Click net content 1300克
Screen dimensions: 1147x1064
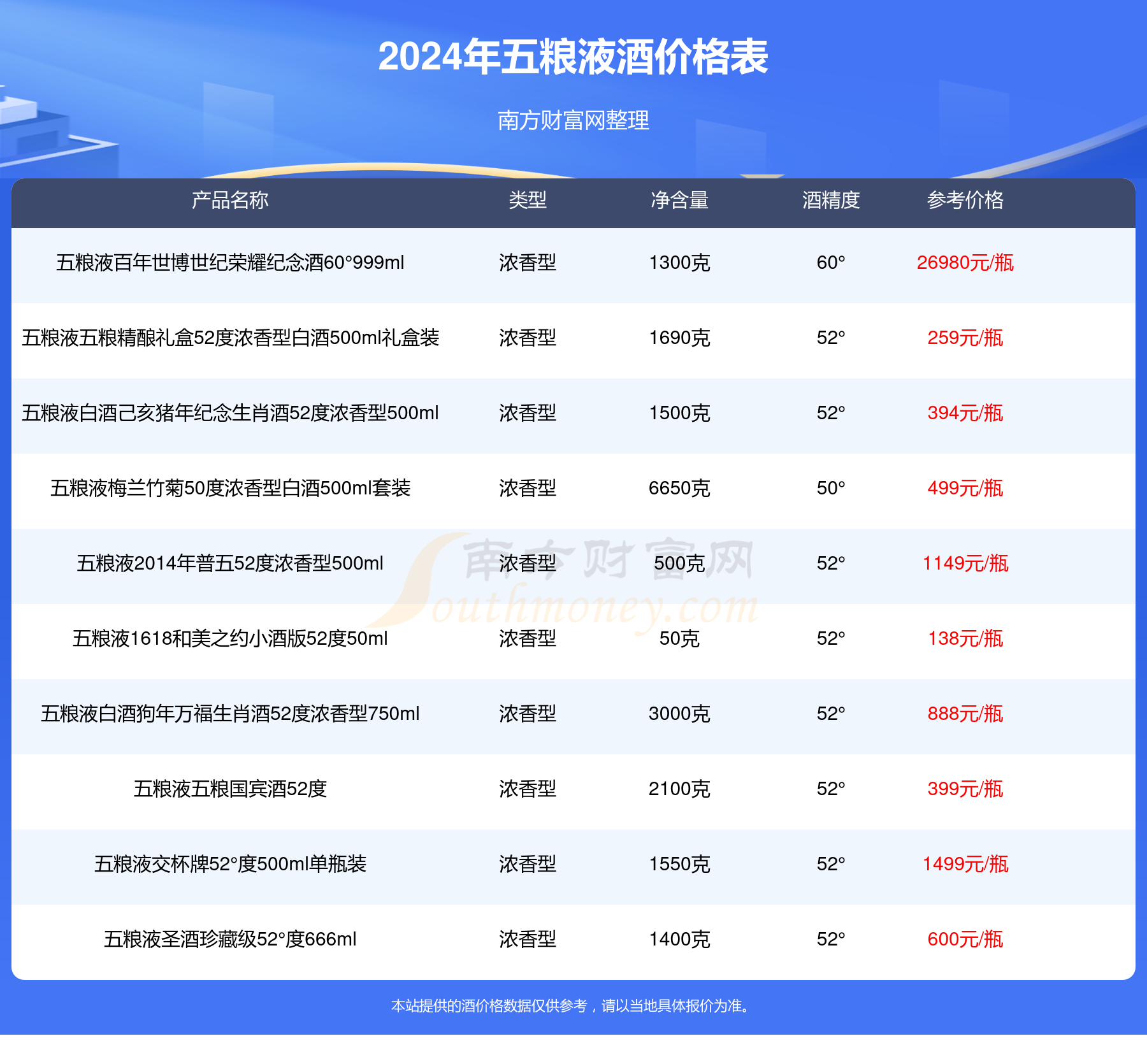(679, 262)
